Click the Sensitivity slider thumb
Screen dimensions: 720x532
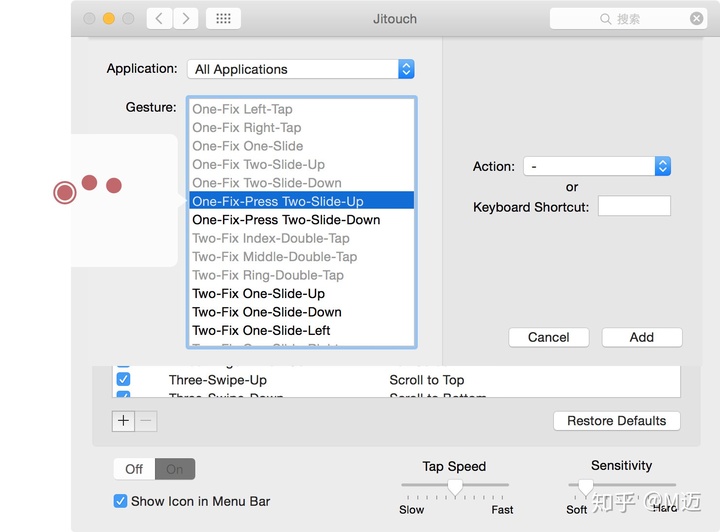tap(585, 487)
